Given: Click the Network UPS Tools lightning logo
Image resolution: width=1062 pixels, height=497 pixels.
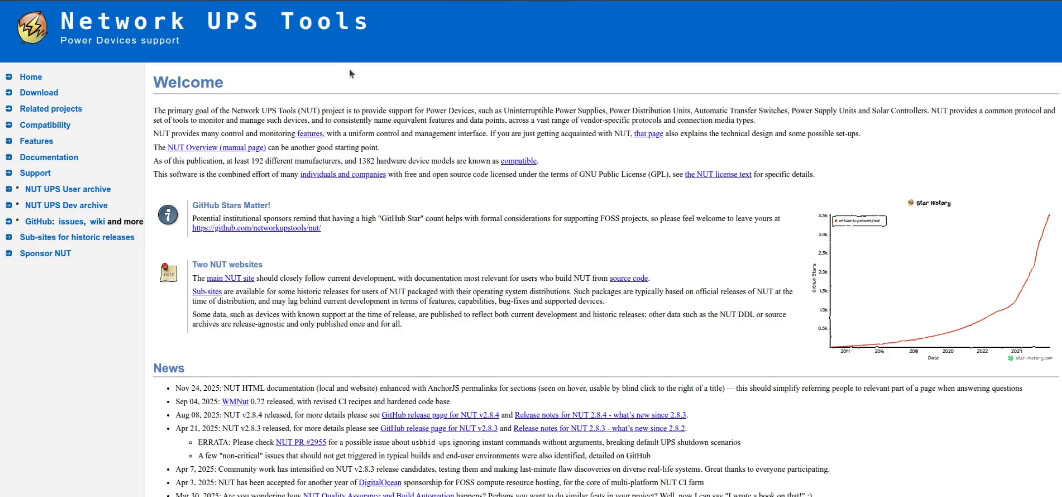Looking at the screenshot, I should pos(29,27).
